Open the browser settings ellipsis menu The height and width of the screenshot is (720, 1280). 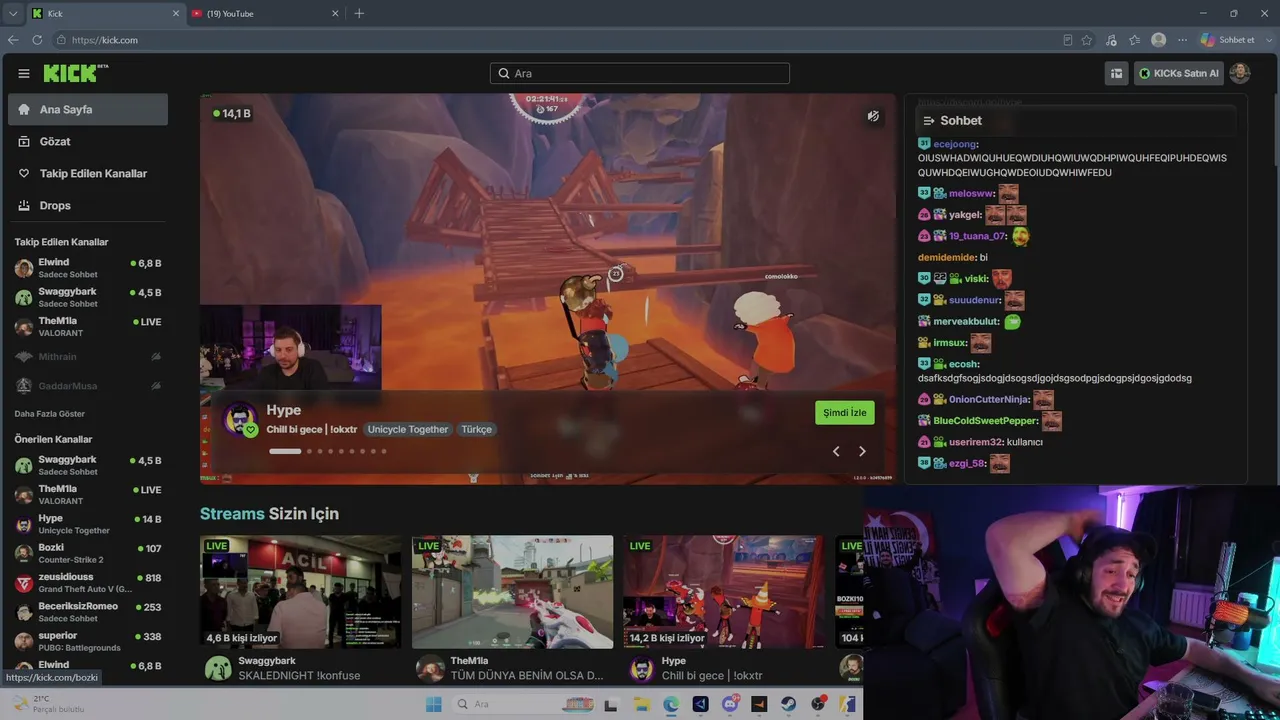point(1182,40)
